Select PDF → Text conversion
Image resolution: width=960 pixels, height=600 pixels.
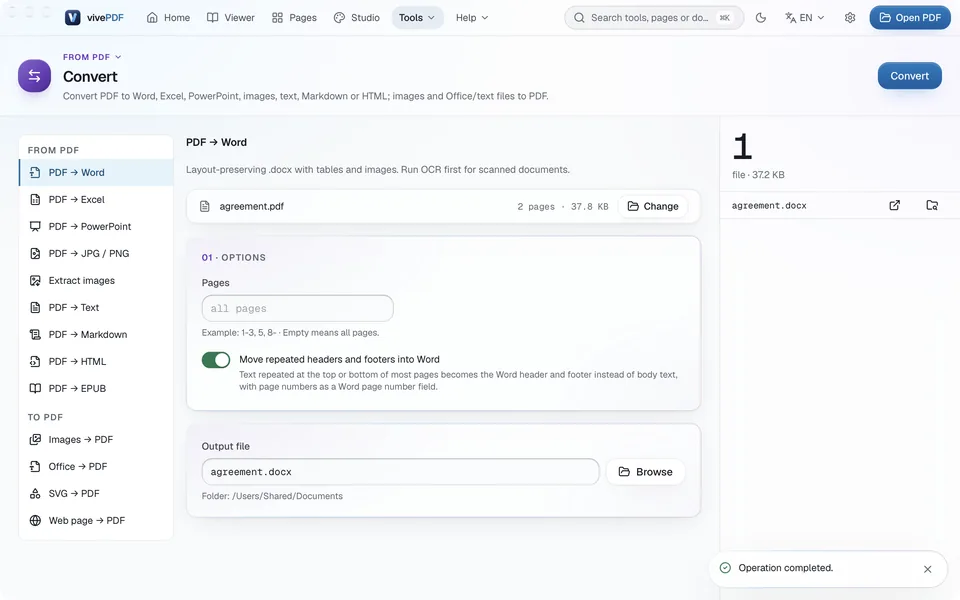click(x=96, y=307)
